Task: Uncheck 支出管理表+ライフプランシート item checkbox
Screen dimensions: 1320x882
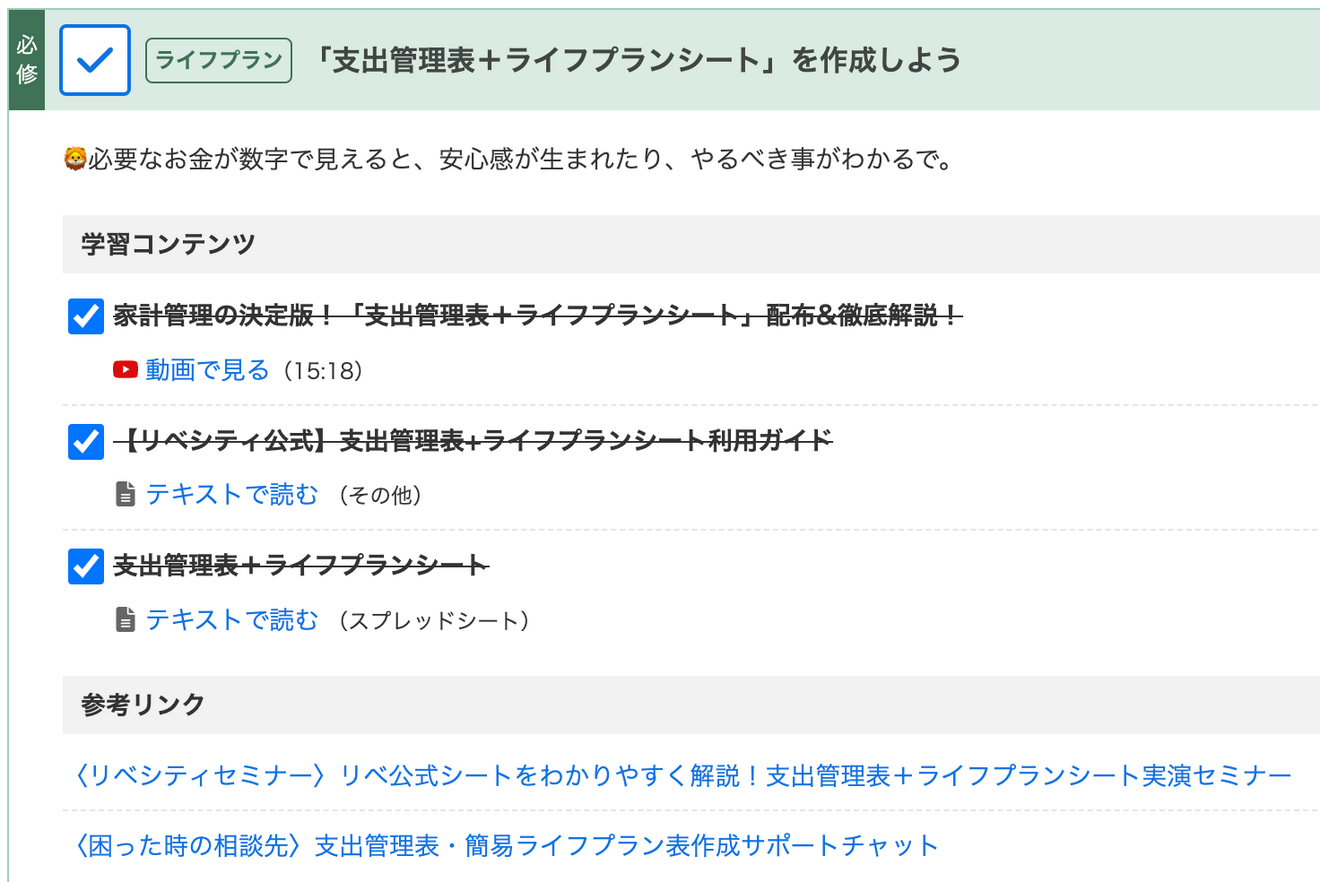Action: pos(86,566)
